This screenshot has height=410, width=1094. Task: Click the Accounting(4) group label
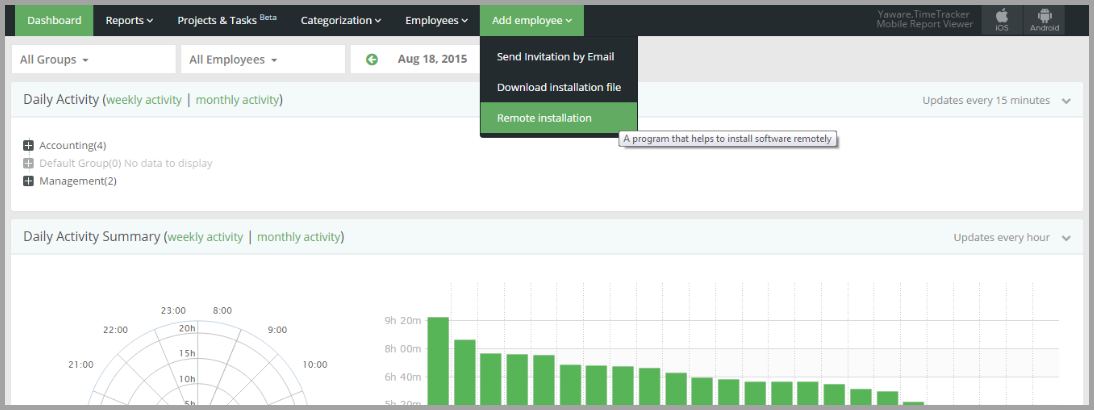click(73, 146)
